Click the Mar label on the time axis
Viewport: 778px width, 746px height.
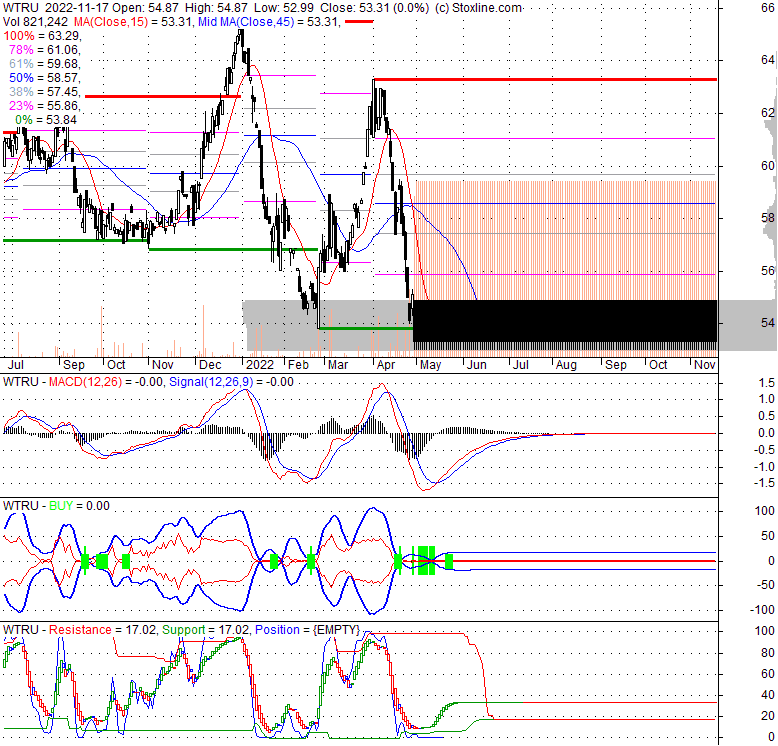click(x=338, y=365)
